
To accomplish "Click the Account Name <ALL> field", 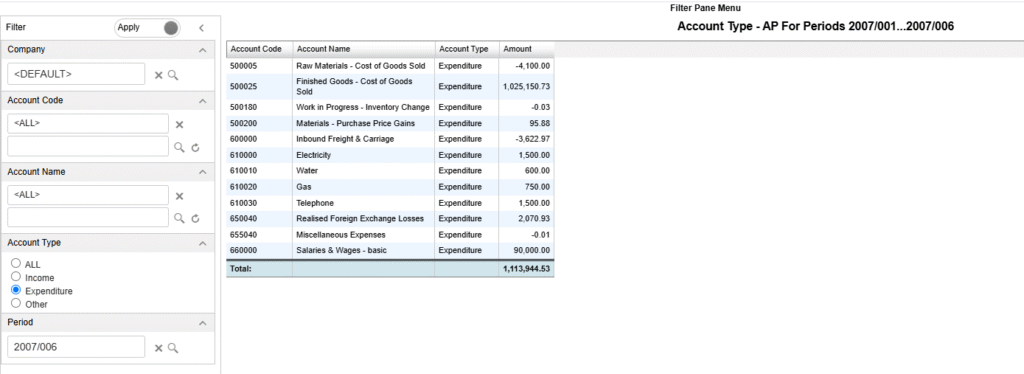I will click(88, 195).
